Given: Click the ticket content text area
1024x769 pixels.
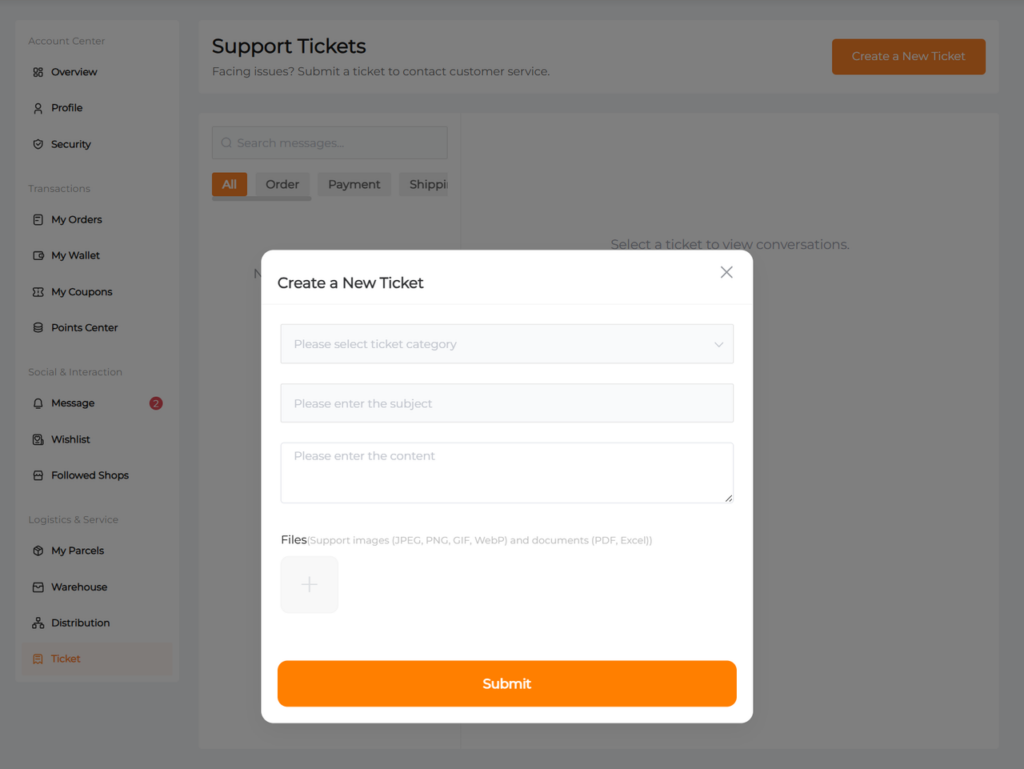Looking at the screenshot, I should 507,473.
